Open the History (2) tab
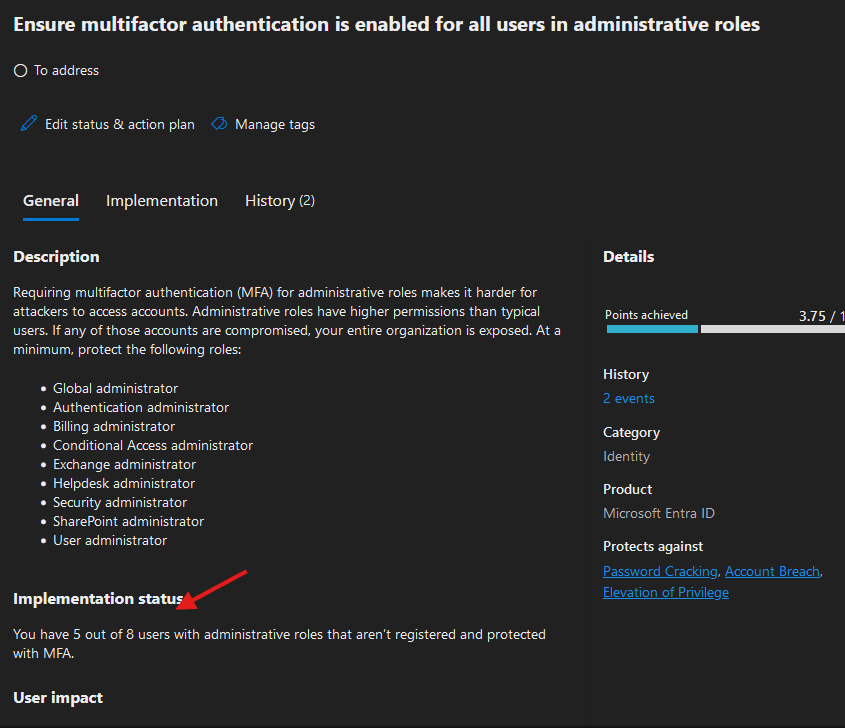 point(280,201)
